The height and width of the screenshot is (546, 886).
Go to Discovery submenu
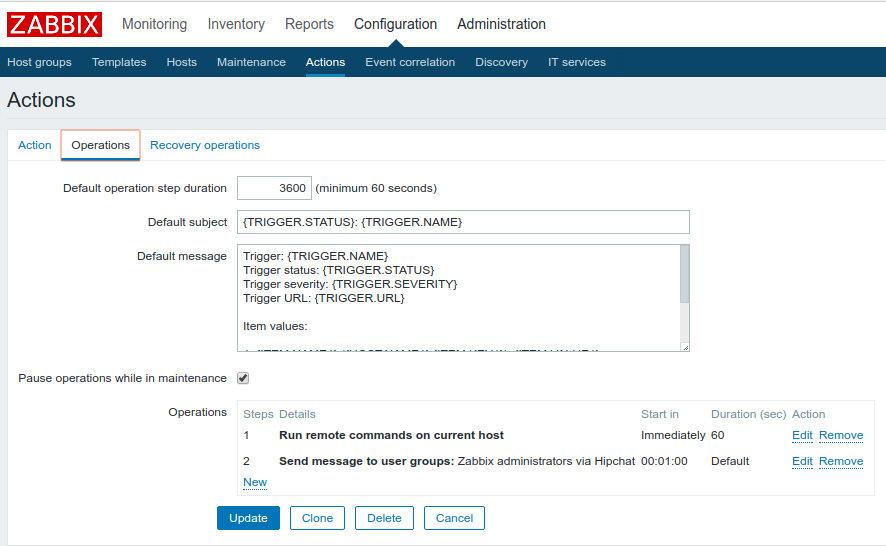(x=501, y=62)
